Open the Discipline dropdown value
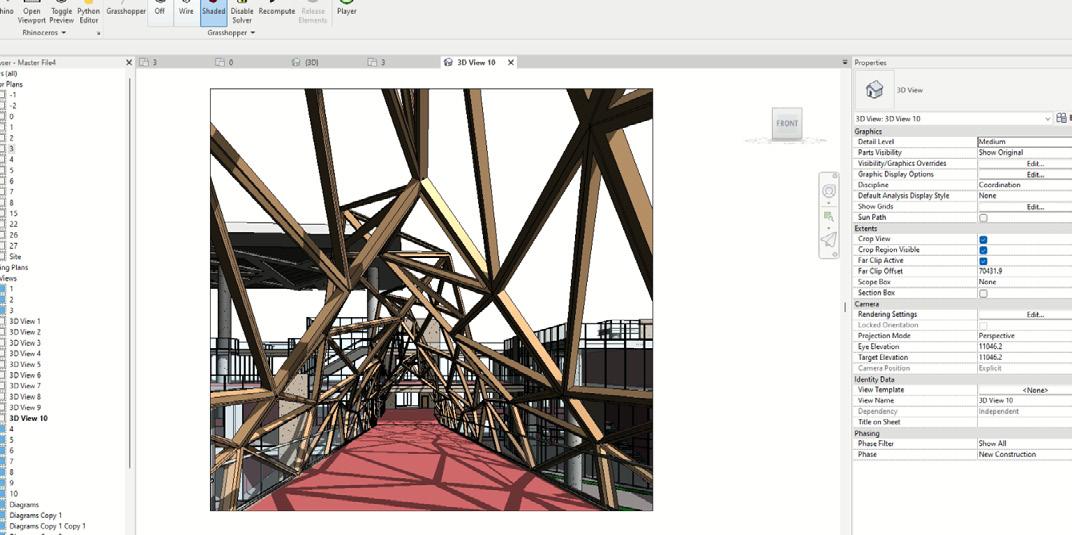1072x535 pixels. (x=1025, y=184)
